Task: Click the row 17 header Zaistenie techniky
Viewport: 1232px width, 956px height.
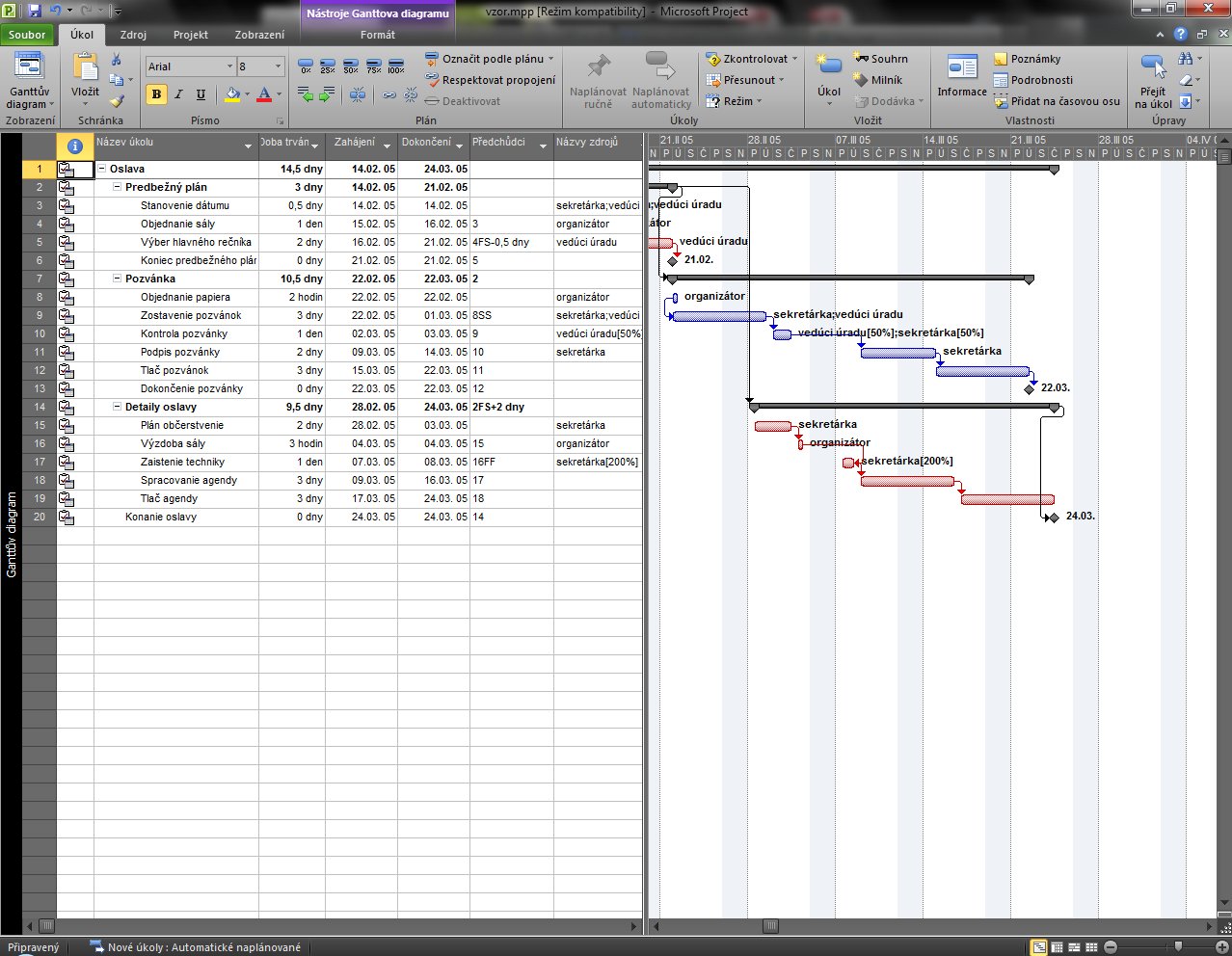Action: tap(40, 463)
